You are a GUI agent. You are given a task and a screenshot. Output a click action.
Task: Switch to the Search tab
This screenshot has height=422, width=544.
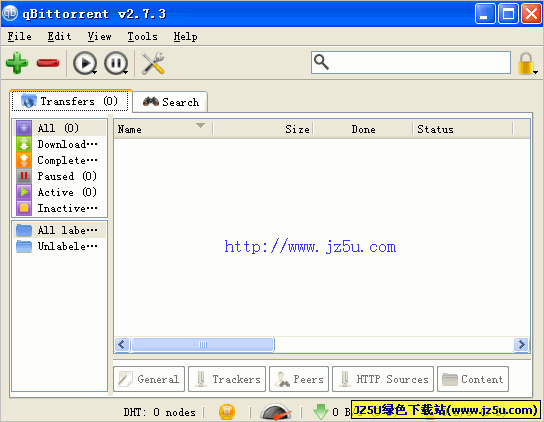coord(170,102)
